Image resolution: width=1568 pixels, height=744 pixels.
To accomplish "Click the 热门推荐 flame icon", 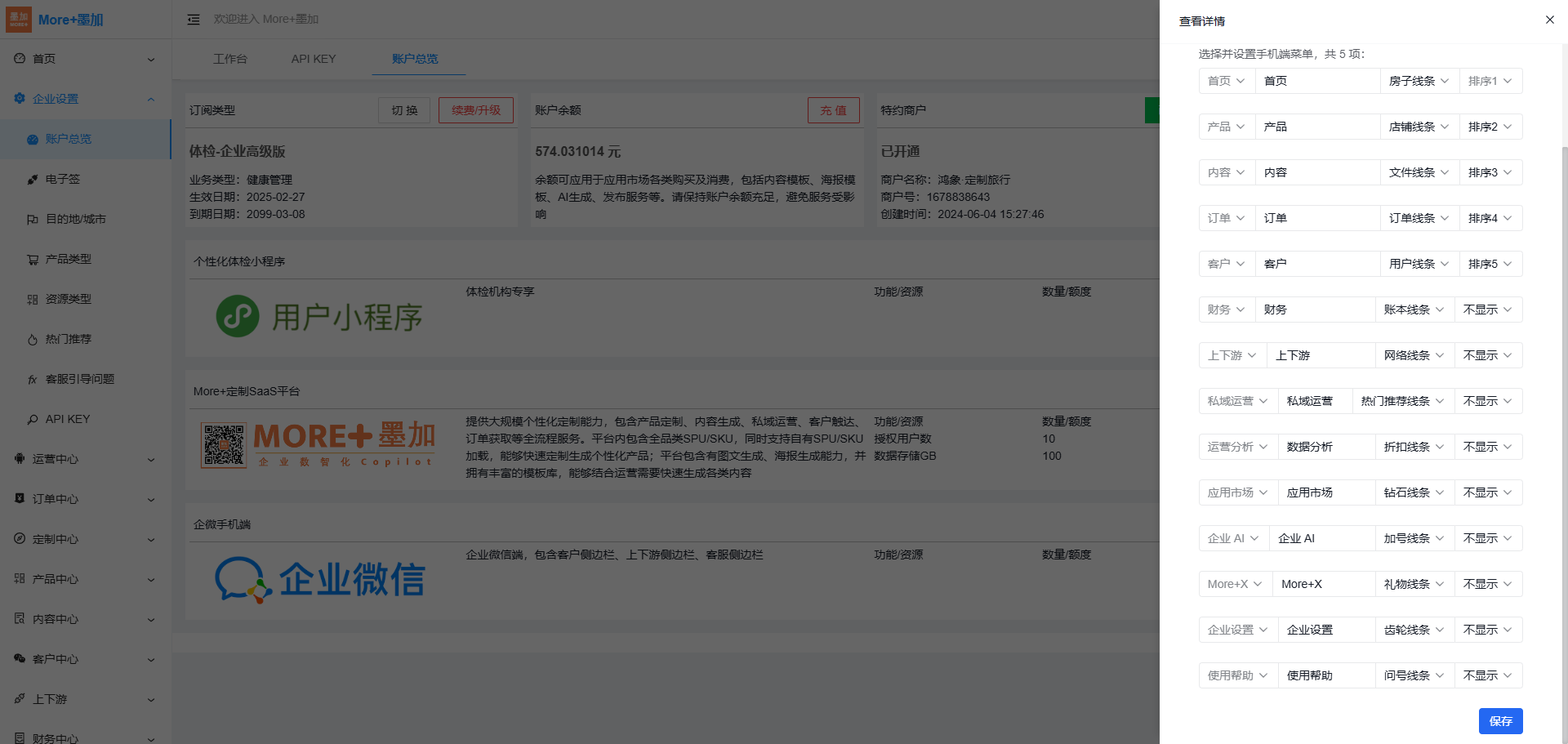I will click(33, 340).
